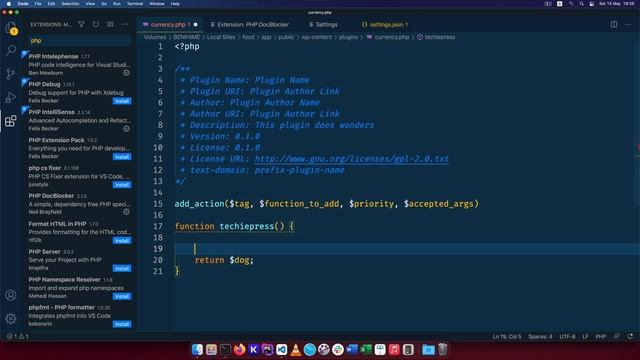The width and height of the screenshot is (640, 360).
Task: Open the Help menu
Action: click(x=175, y=4)
